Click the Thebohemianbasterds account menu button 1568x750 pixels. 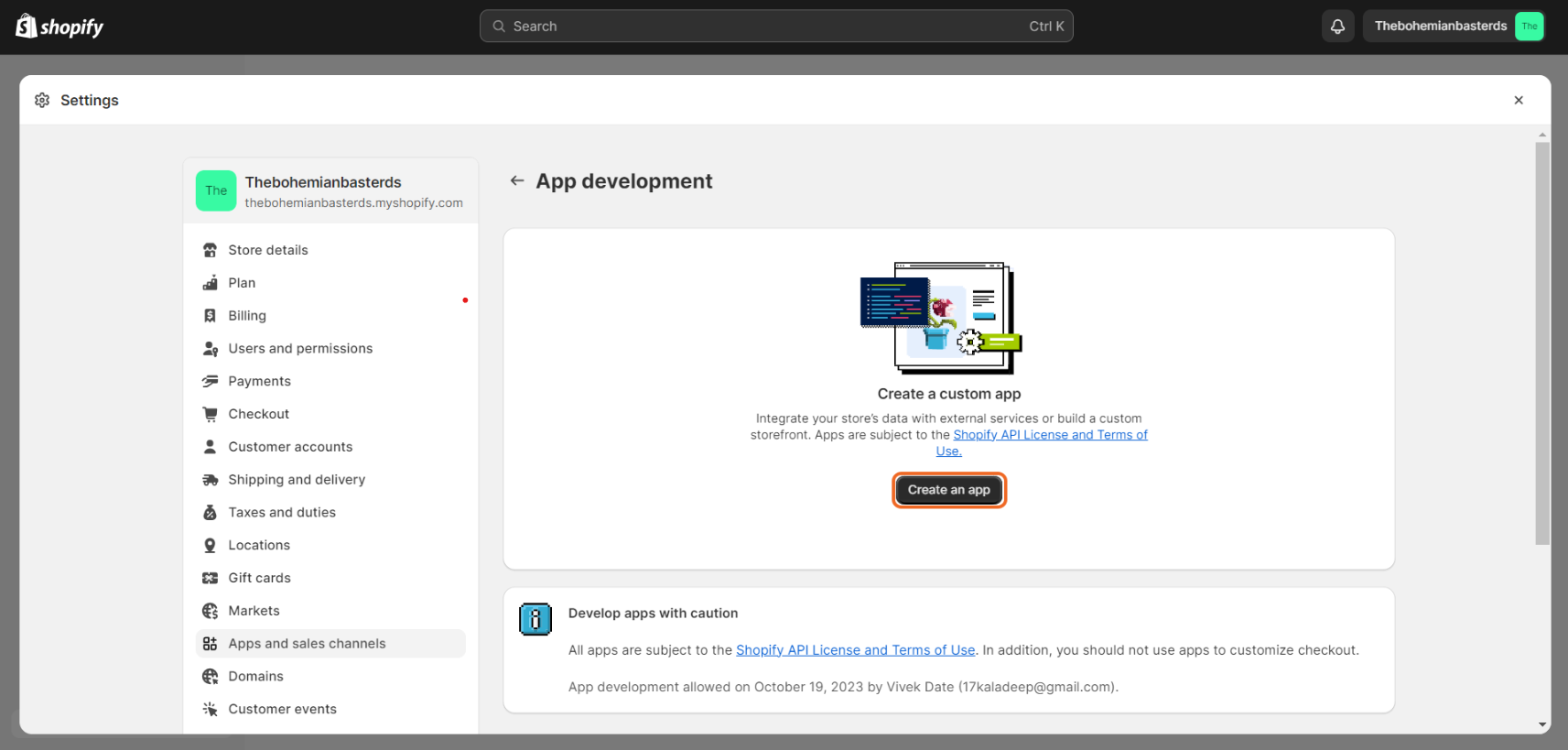pos(1454,27)
